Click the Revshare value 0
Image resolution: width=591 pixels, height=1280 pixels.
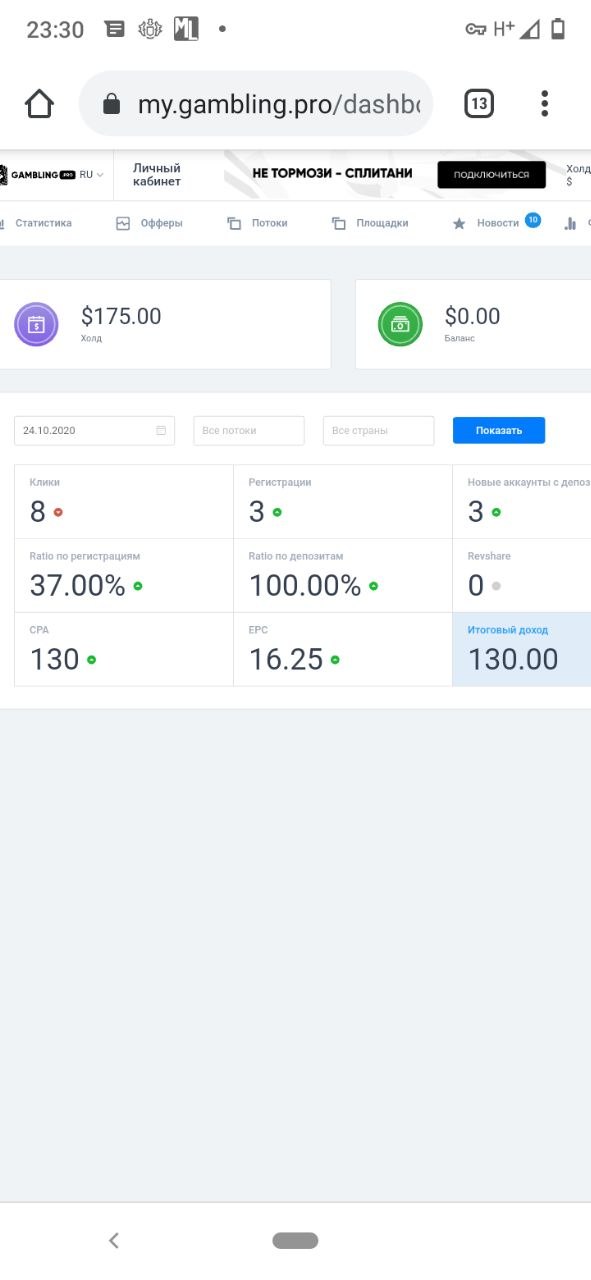tap(476, 586)
